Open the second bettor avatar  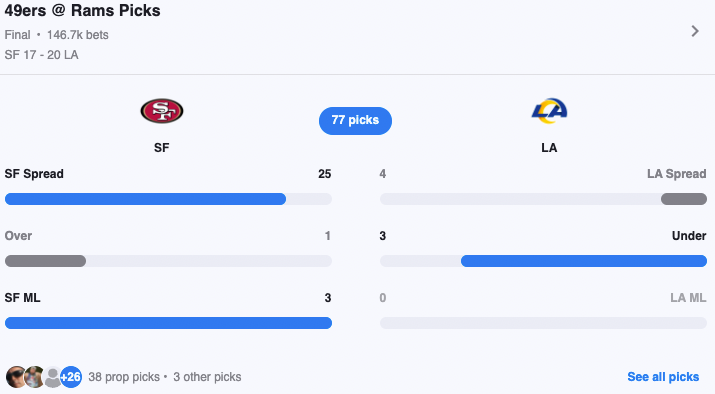click(35, 377)
